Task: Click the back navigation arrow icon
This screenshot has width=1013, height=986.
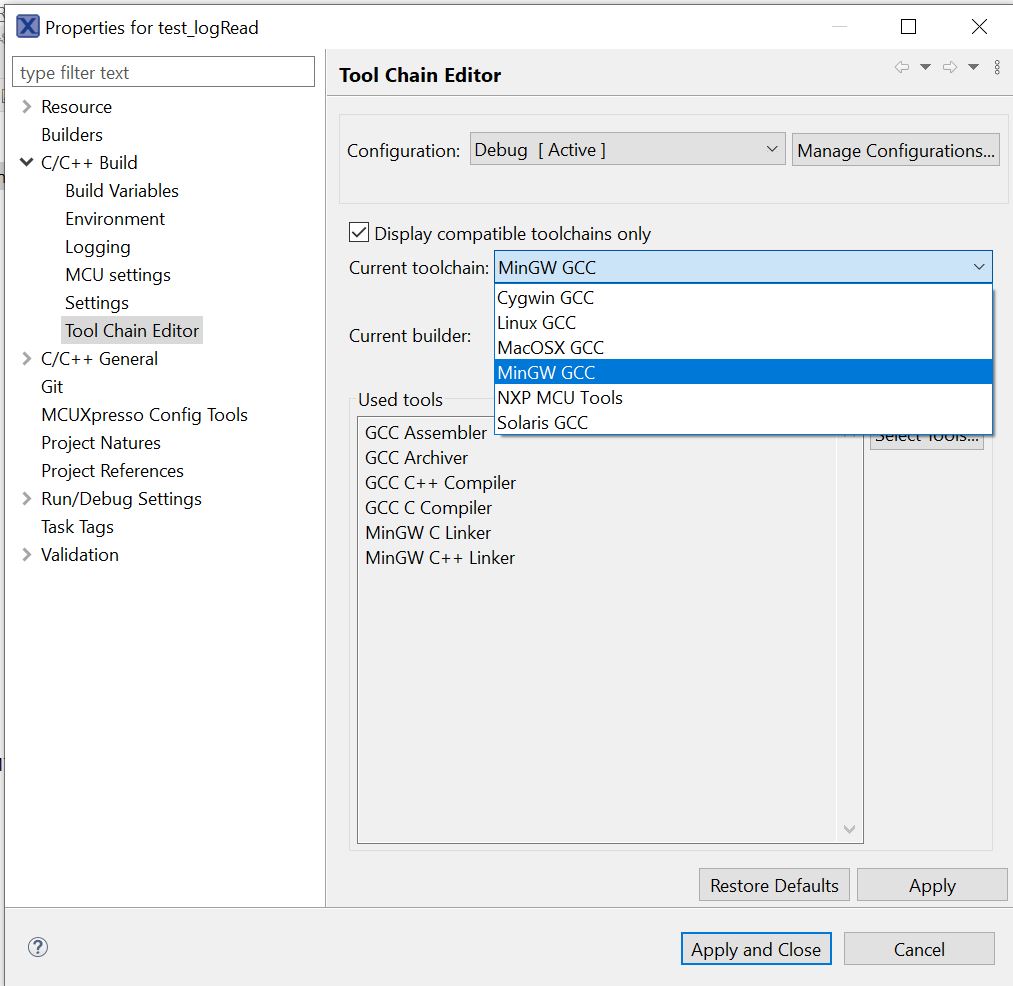Action: point(902,67)
